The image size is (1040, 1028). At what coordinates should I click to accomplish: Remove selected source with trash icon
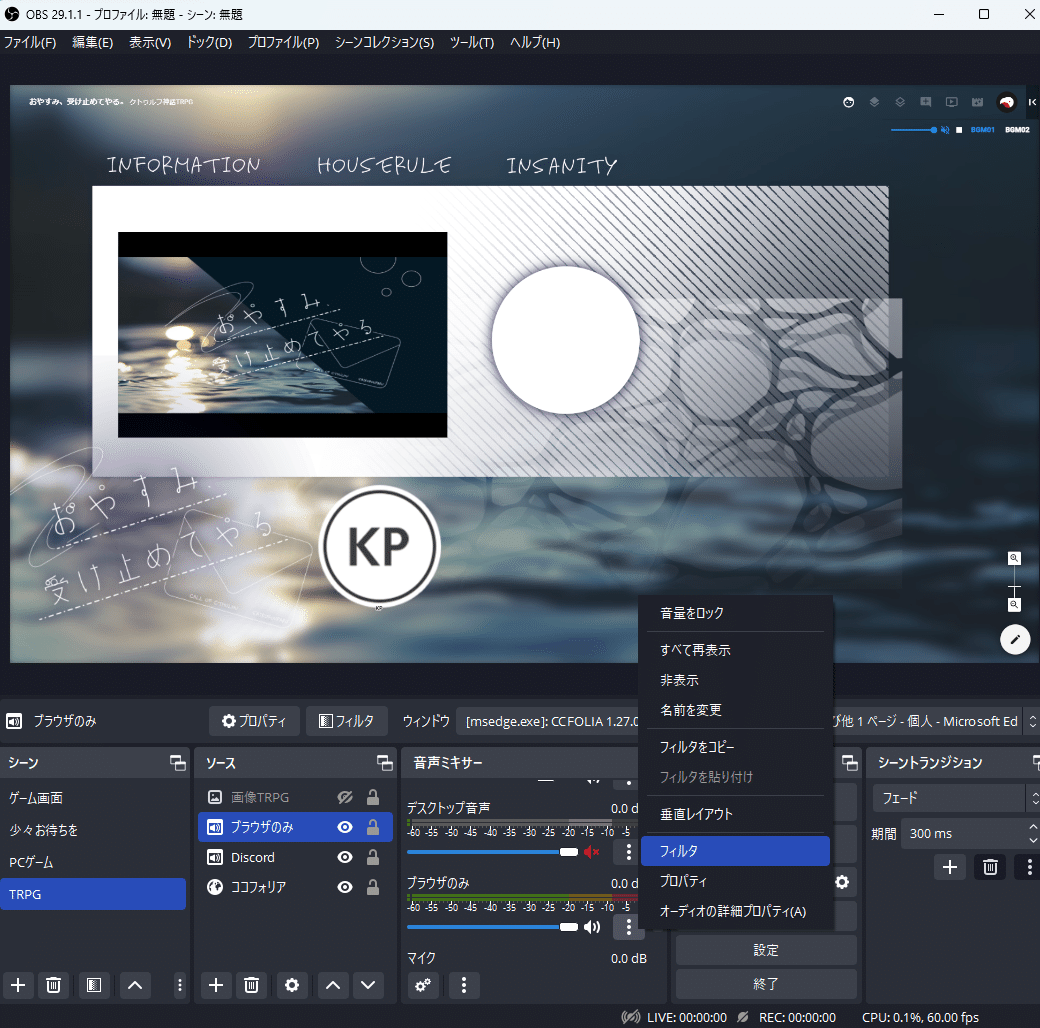coord(251,985)
